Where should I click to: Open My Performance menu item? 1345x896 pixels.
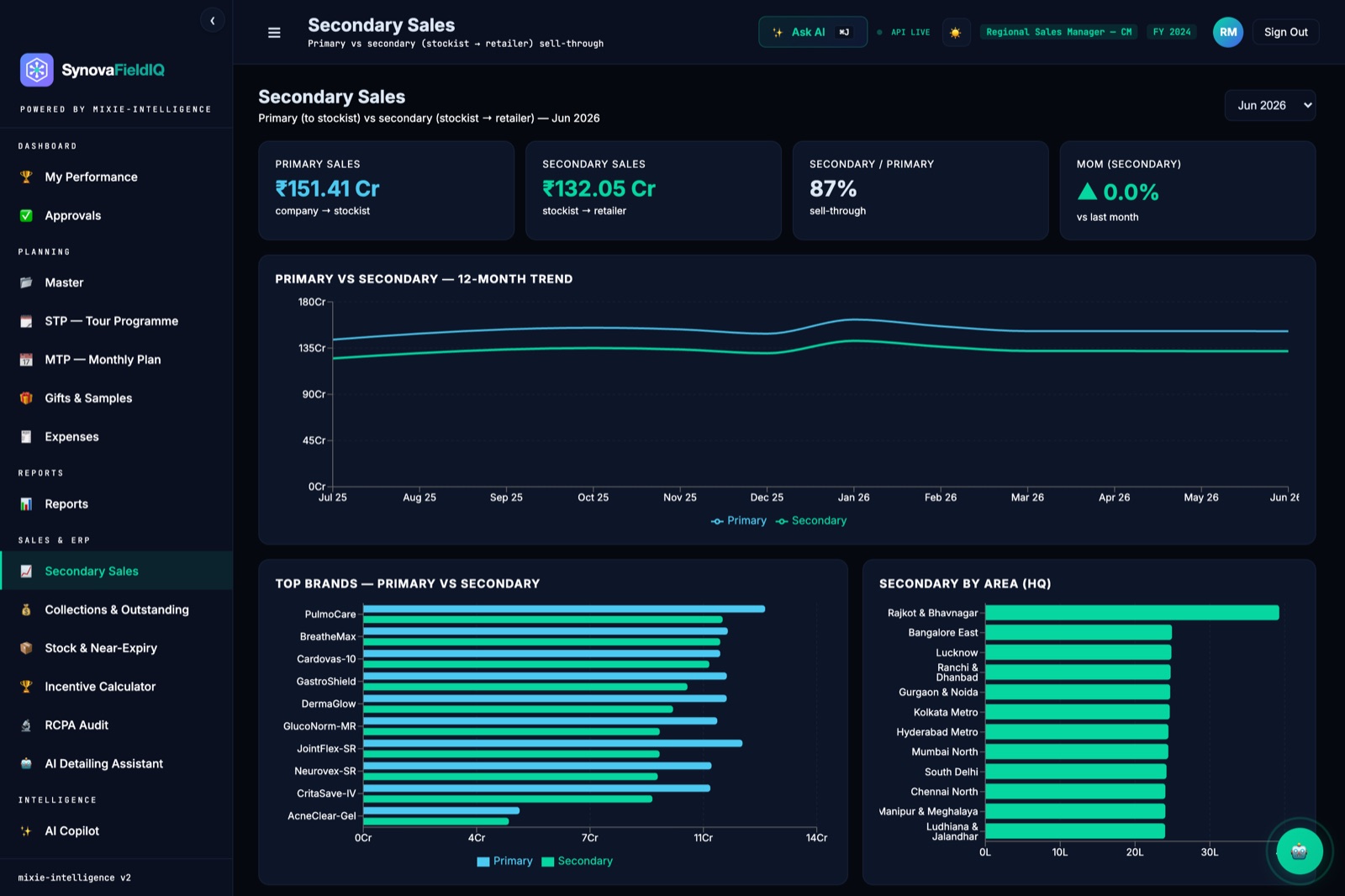(x=116, y=177)
